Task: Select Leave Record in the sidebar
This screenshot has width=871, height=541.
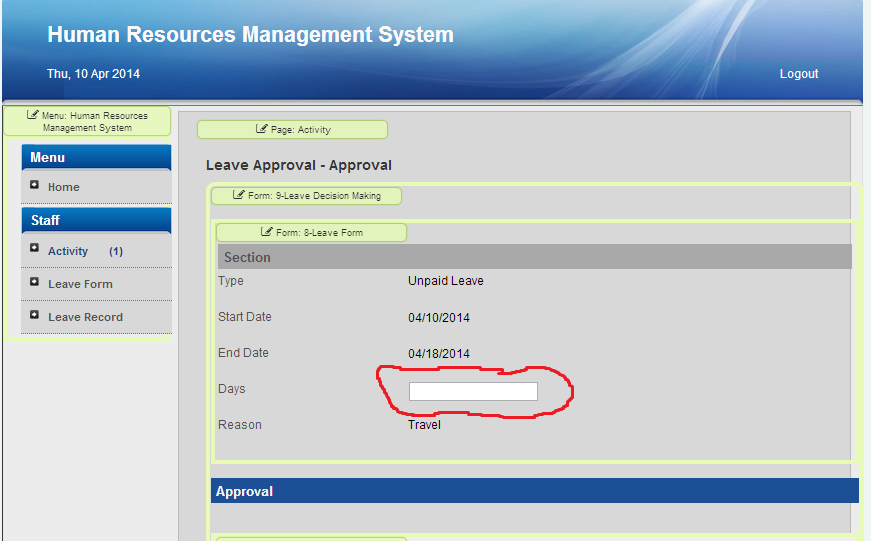Action: pyautogui.click(x=85, y=317)
